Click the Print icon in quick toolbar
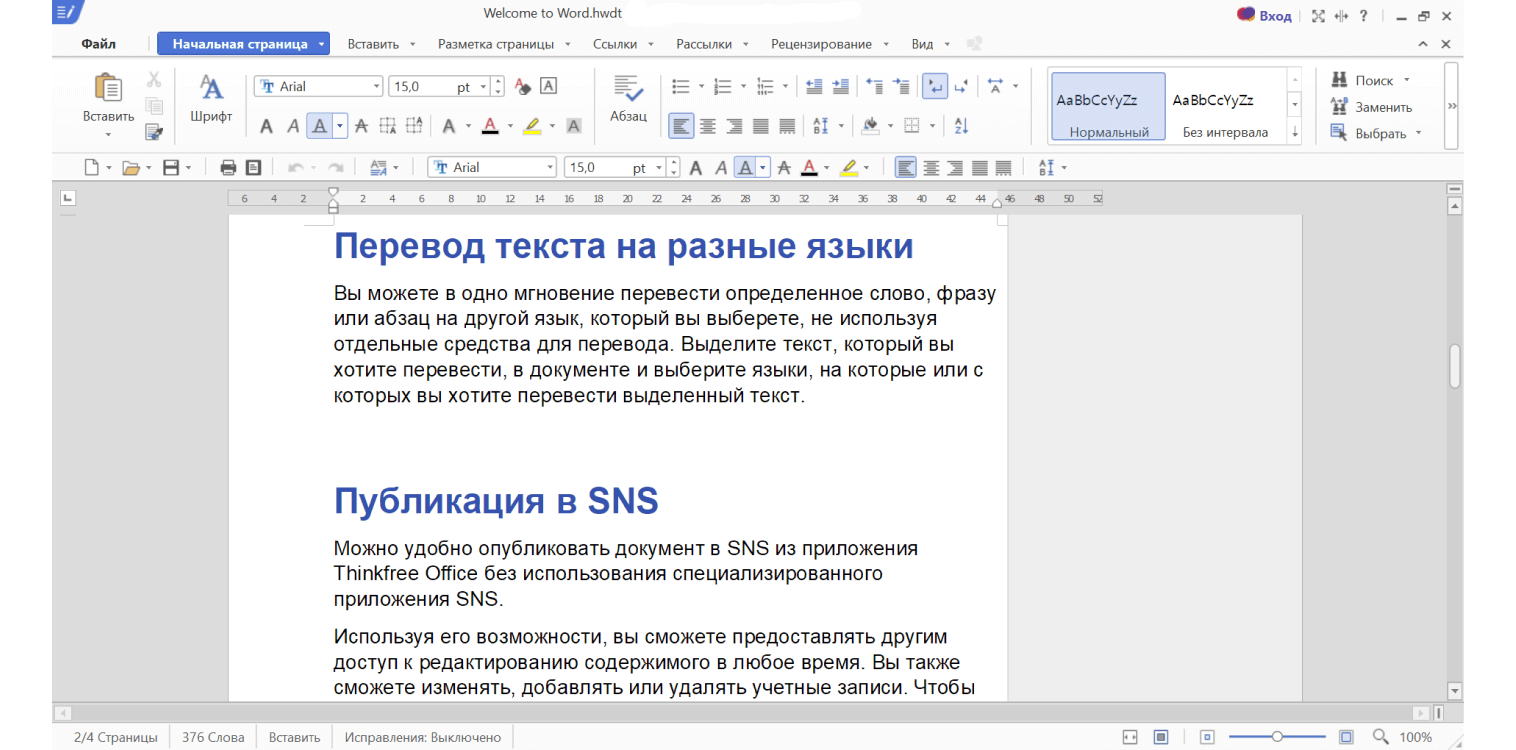 [228, 168]
